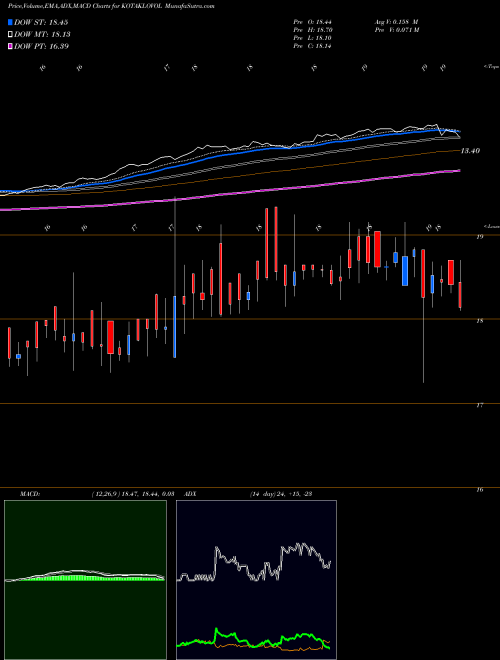This screenshot has height=660, width=500.
Task: Click the white DOW MT legend swatch
Action: point(10,35)
